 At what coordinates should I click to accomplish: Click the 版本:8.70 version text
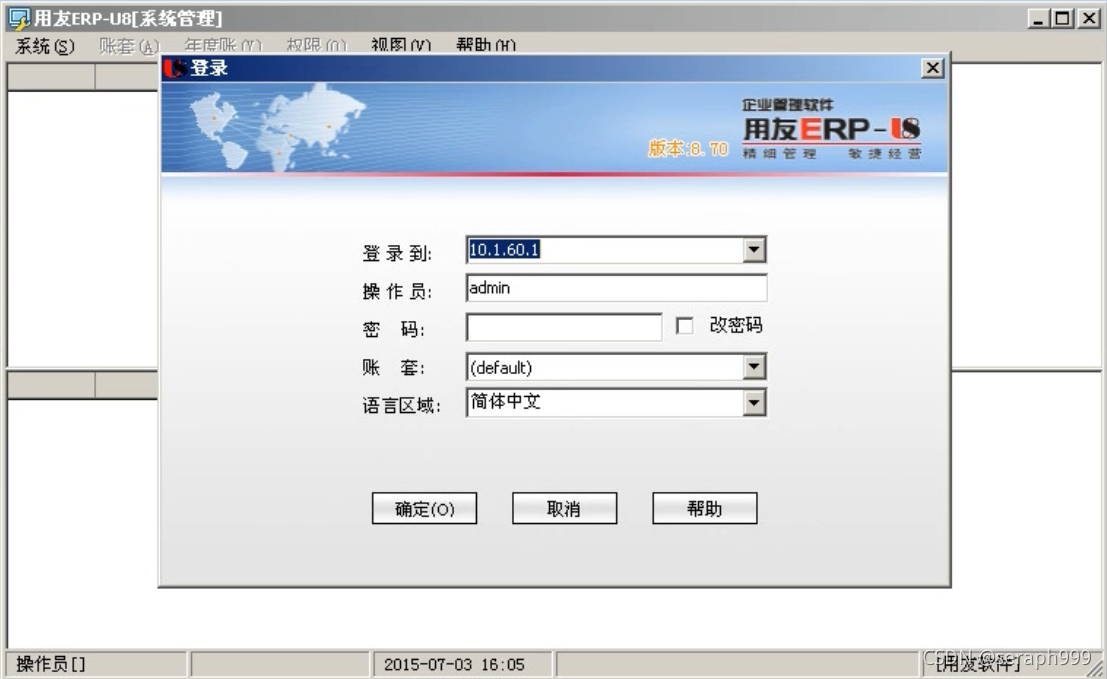[688, 149]
